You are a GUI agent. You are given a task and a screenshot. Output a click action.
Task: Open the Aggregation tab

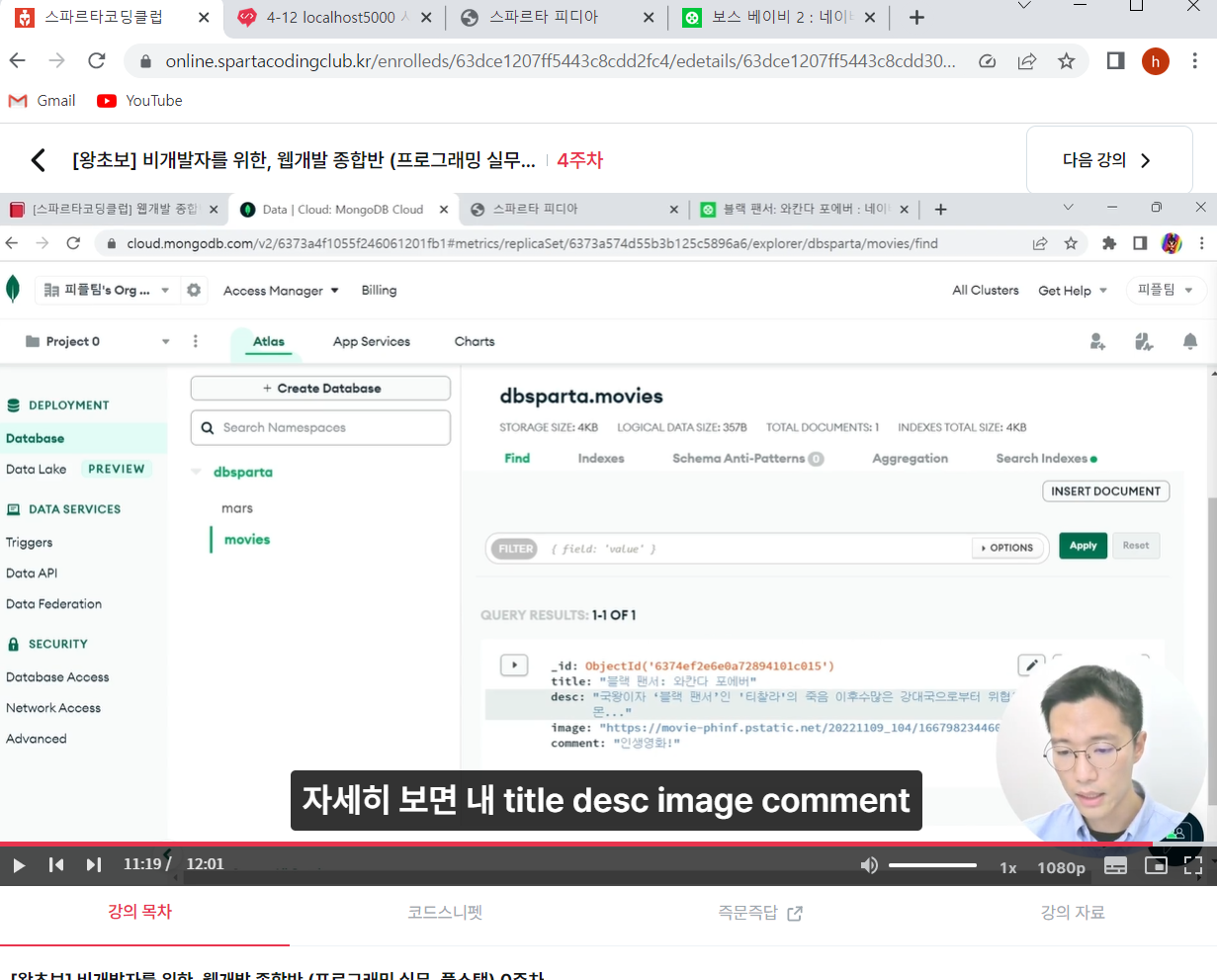click(910, 459)
